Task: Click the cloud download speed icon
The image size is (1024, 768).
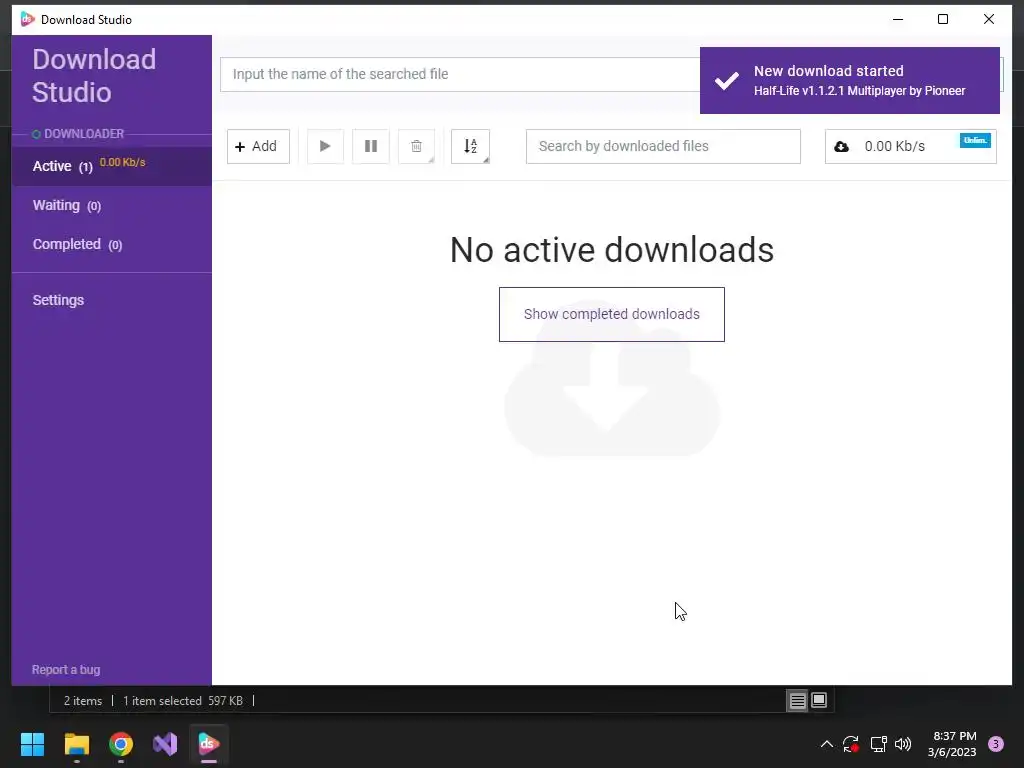Action: (x=841, y=146)
